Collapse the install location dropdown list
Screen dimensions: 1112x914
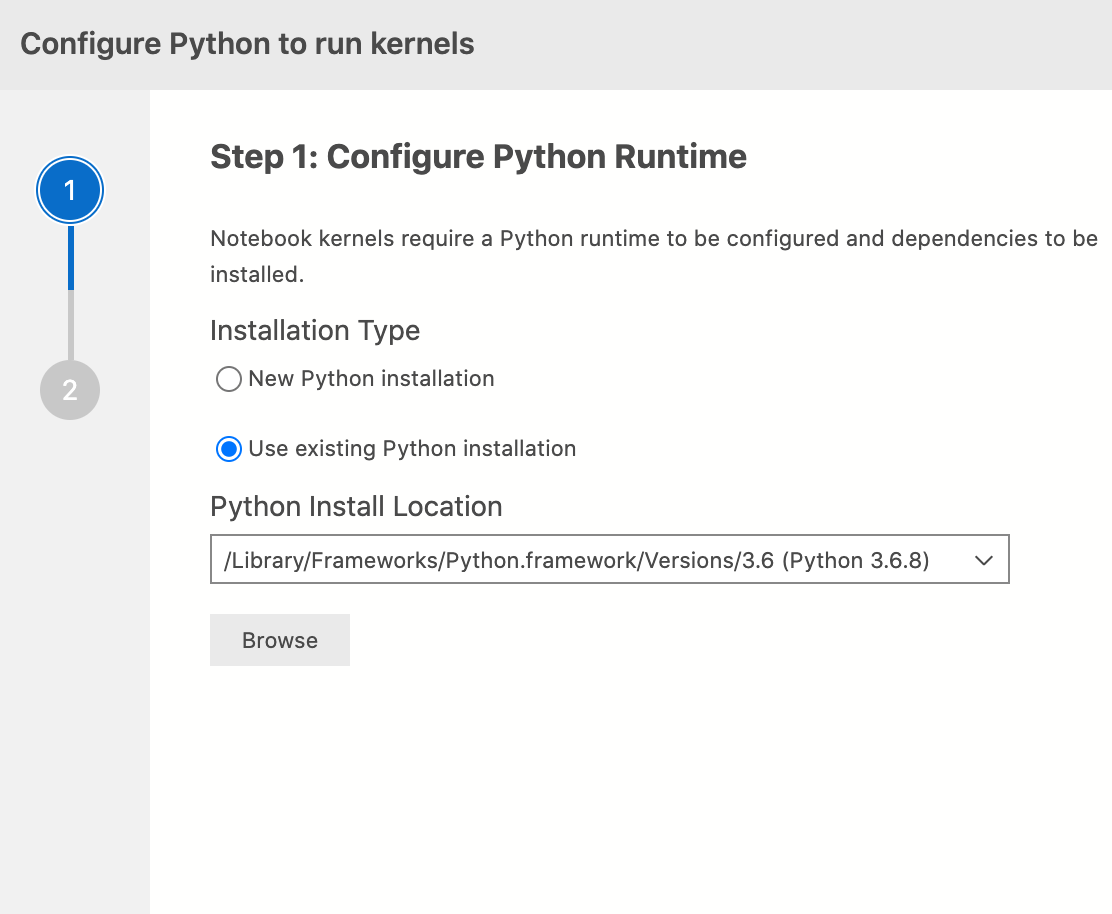(x=984, y=559)
